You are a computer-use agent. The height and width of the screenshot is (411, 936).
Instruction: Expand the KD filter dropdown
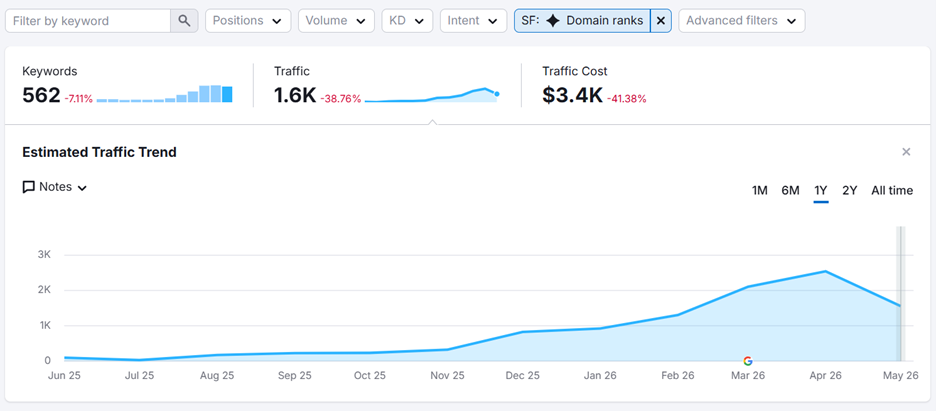tap(407, 21)
